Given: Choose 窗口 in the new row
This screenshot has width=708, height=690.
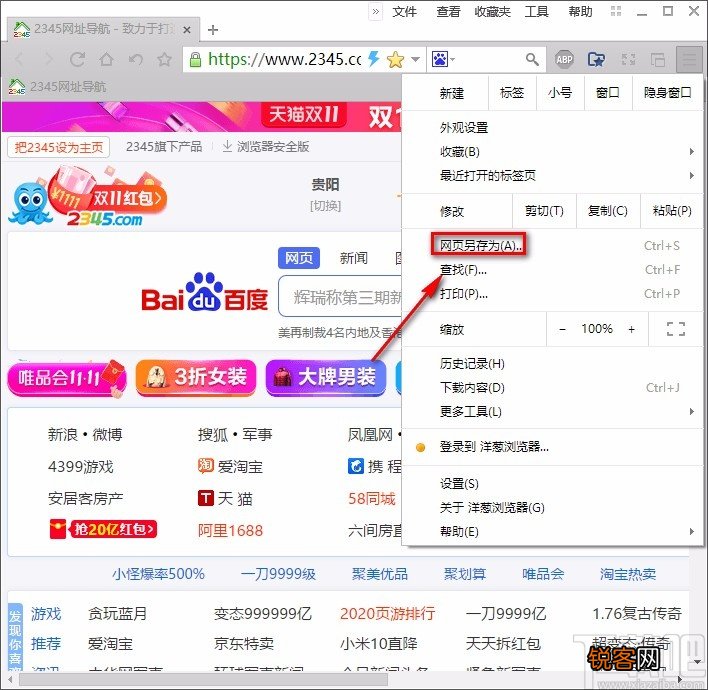Looking at the screenshot, I should [608, 93].
